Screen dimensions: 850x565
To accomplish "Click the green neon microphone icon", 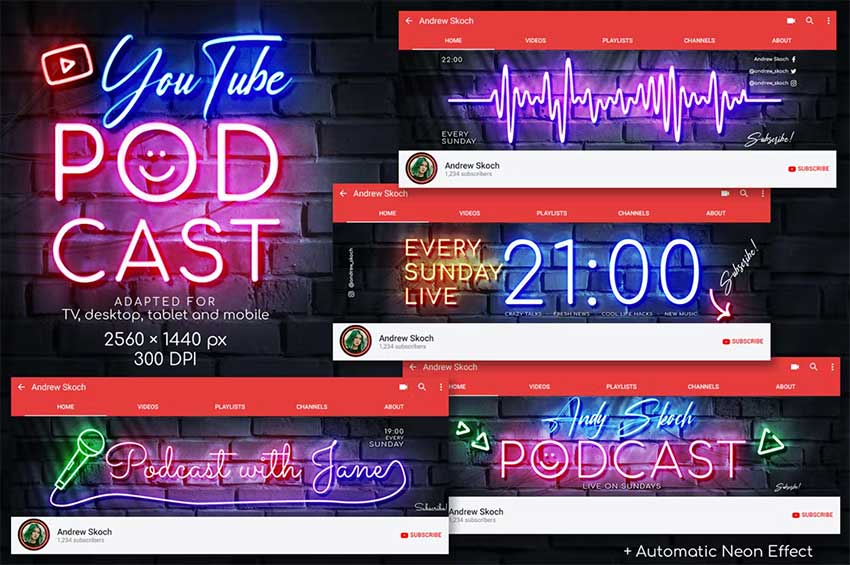I will click(80, 457).
